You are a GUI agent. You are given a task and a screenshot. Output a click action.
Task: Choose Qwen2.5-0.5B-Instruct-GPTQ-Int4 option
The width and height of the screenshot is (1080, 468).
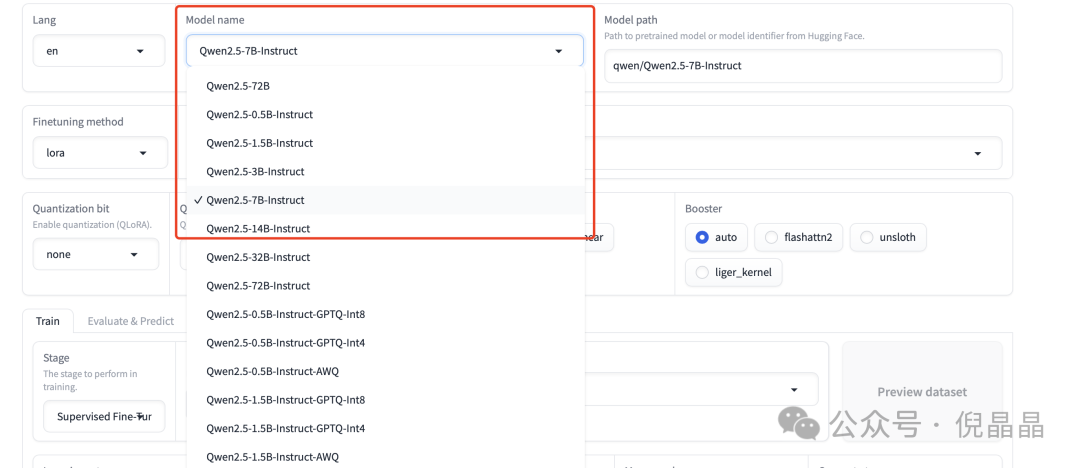pos(386,343)
